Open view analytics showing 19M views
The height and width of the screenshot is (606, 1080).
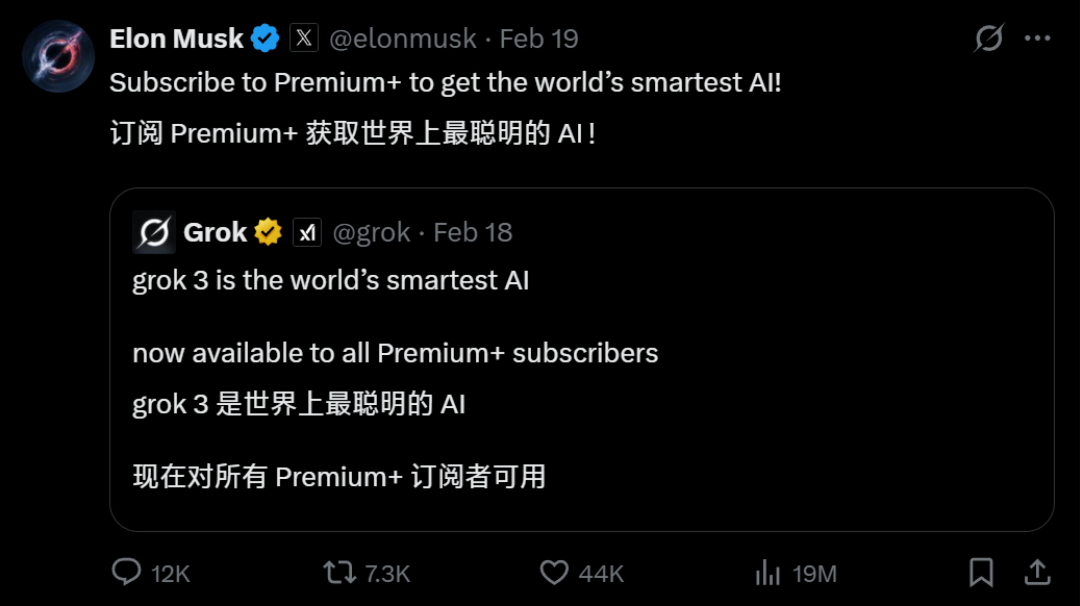tap(768, 573)
